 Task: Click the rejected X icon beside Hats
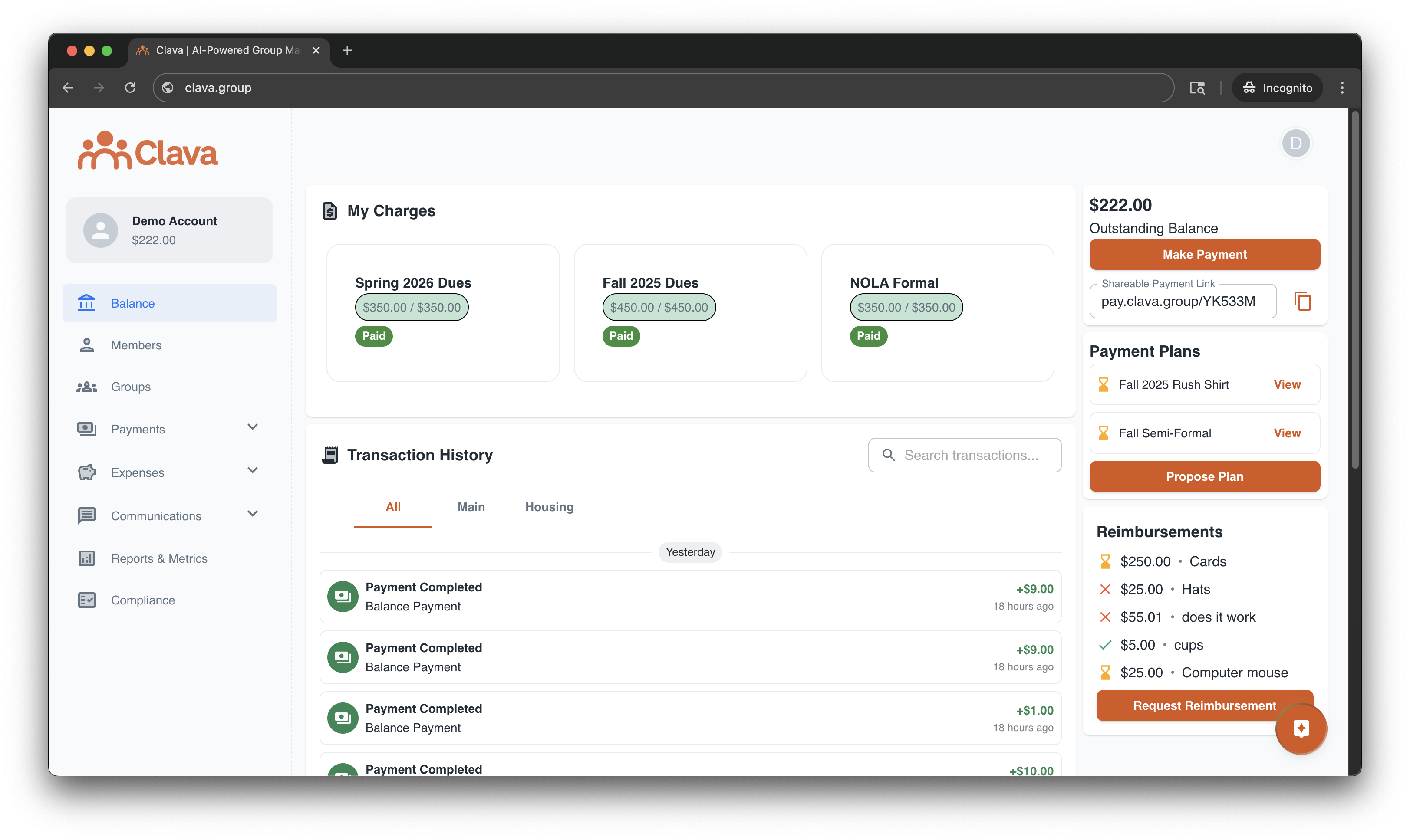[x=1105, y=589]
